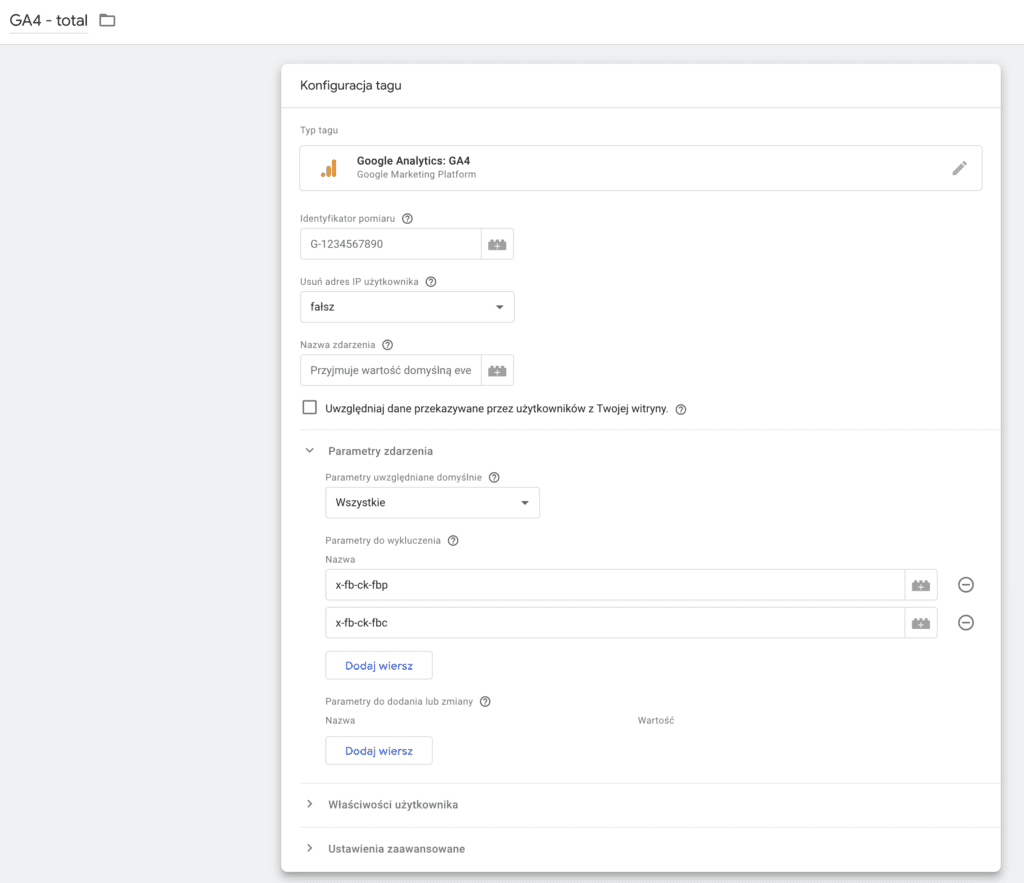1024x883 pixels.
Task: Click the Konfiguracja tagu heading
Action: [x=351, y=86]
